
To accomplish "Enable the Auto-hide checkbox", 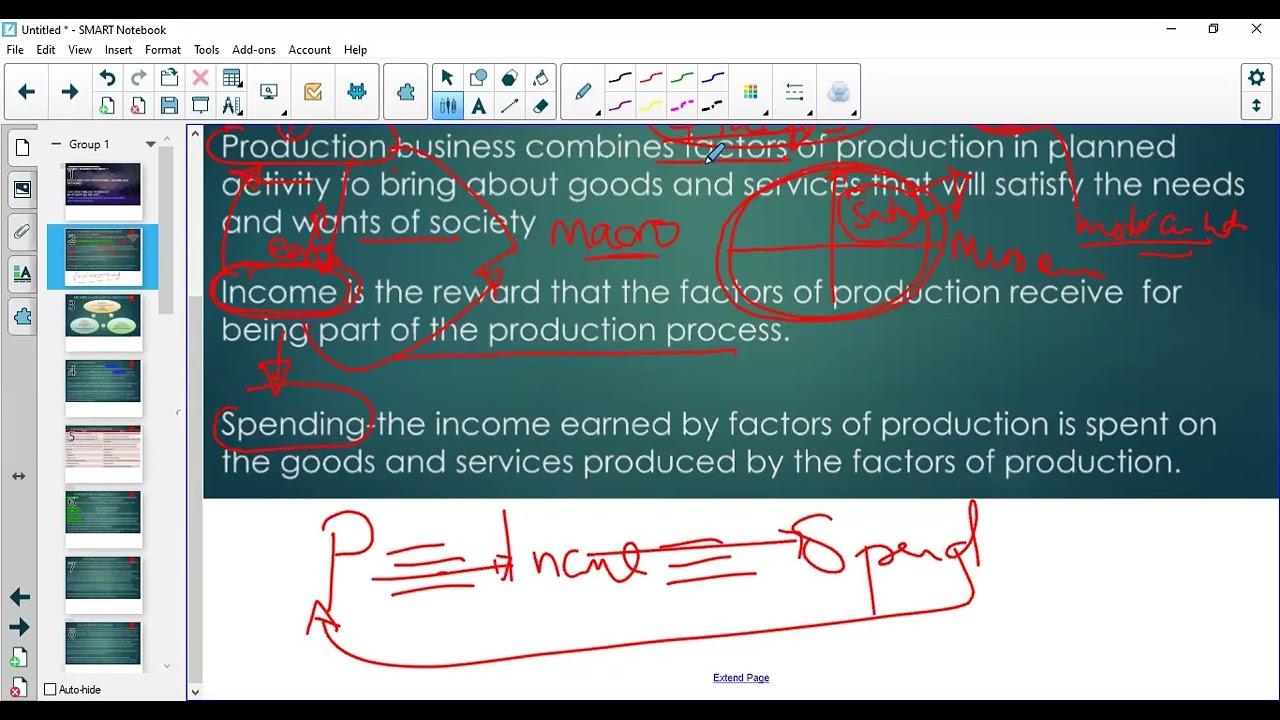I will coord(50,689).
